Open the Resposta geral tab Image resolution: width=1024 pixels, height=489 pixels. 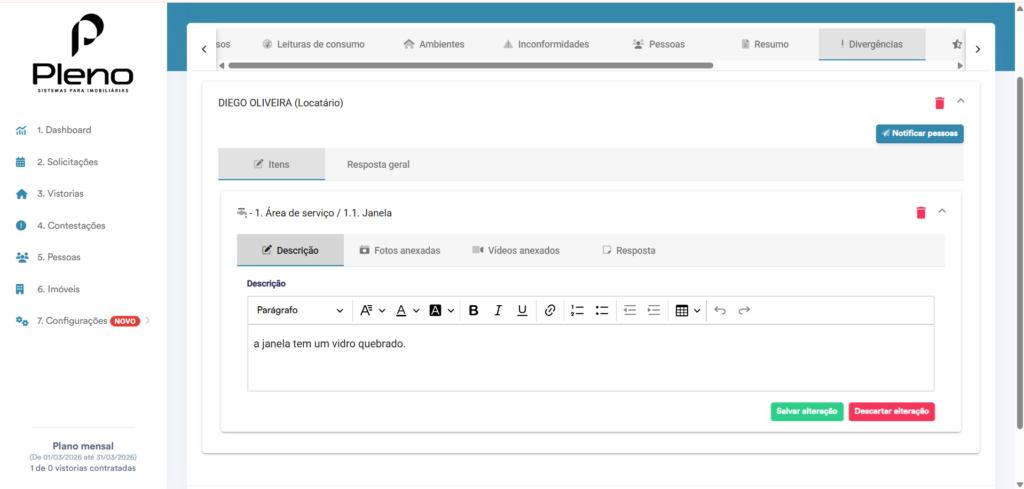pyautogui.click(x=378, y=164)
